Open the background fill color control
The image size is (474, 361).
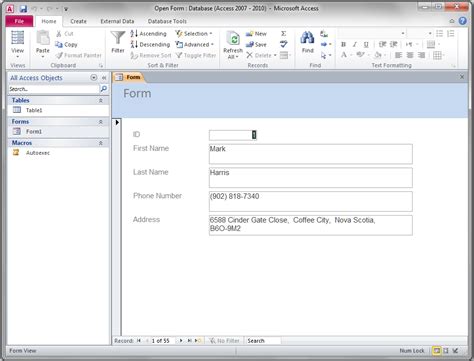pos(378,55)
